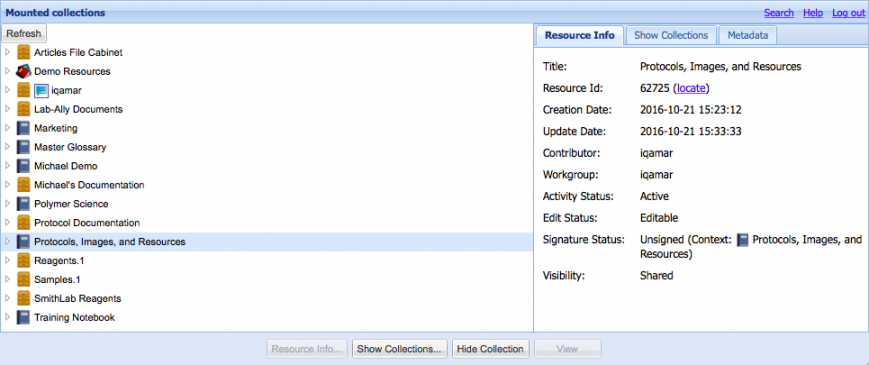Select the Michael's Documentation label
Viewport: 869px width, 365px height.
(89, 185)
